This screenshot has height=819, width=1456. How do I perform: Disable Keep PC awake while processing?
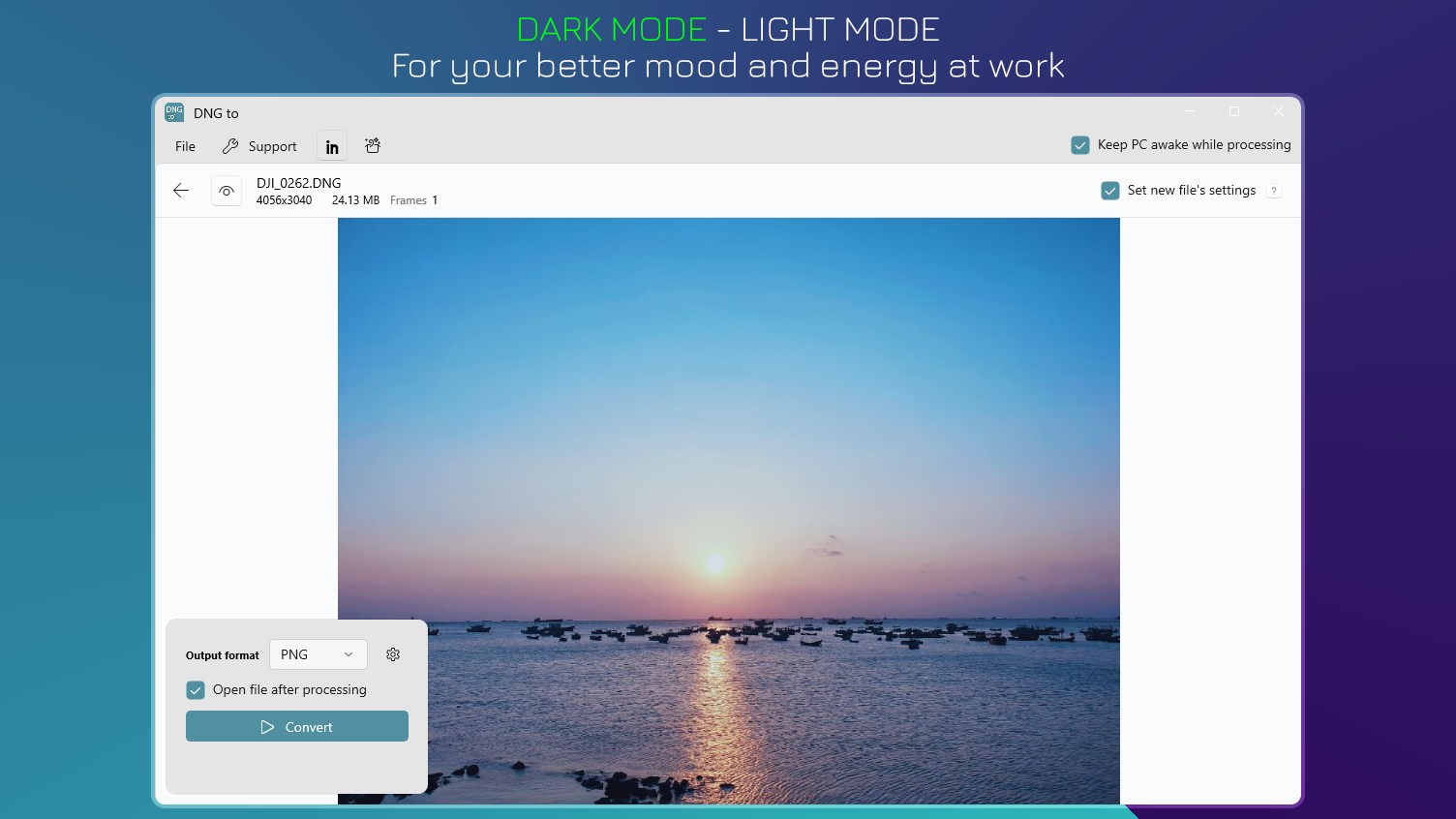pyautogui.click(x=1080, y=145)
